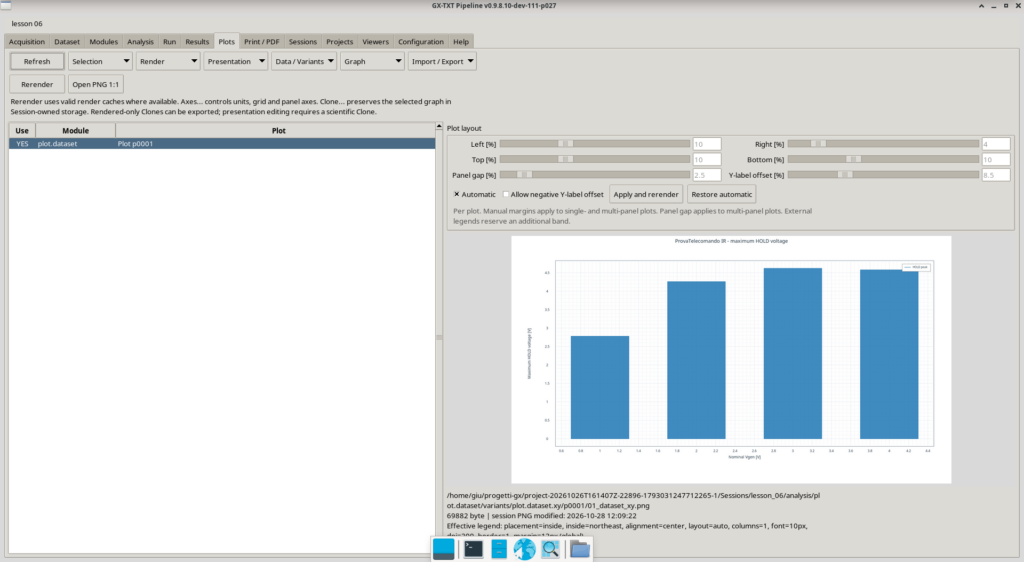Open the Projects tab
Image resolution: width=1024 pixels, height=562 pixels.
tap(339, 42)
